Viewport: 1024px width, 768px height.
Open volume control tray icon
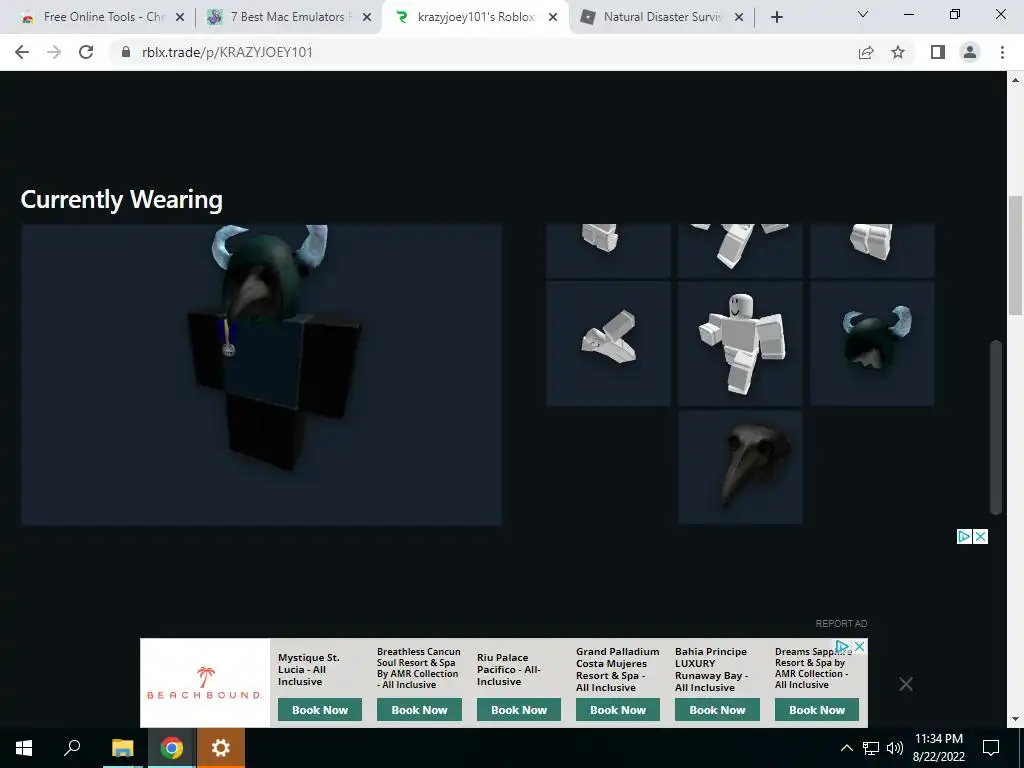click(x=895, y=748)
